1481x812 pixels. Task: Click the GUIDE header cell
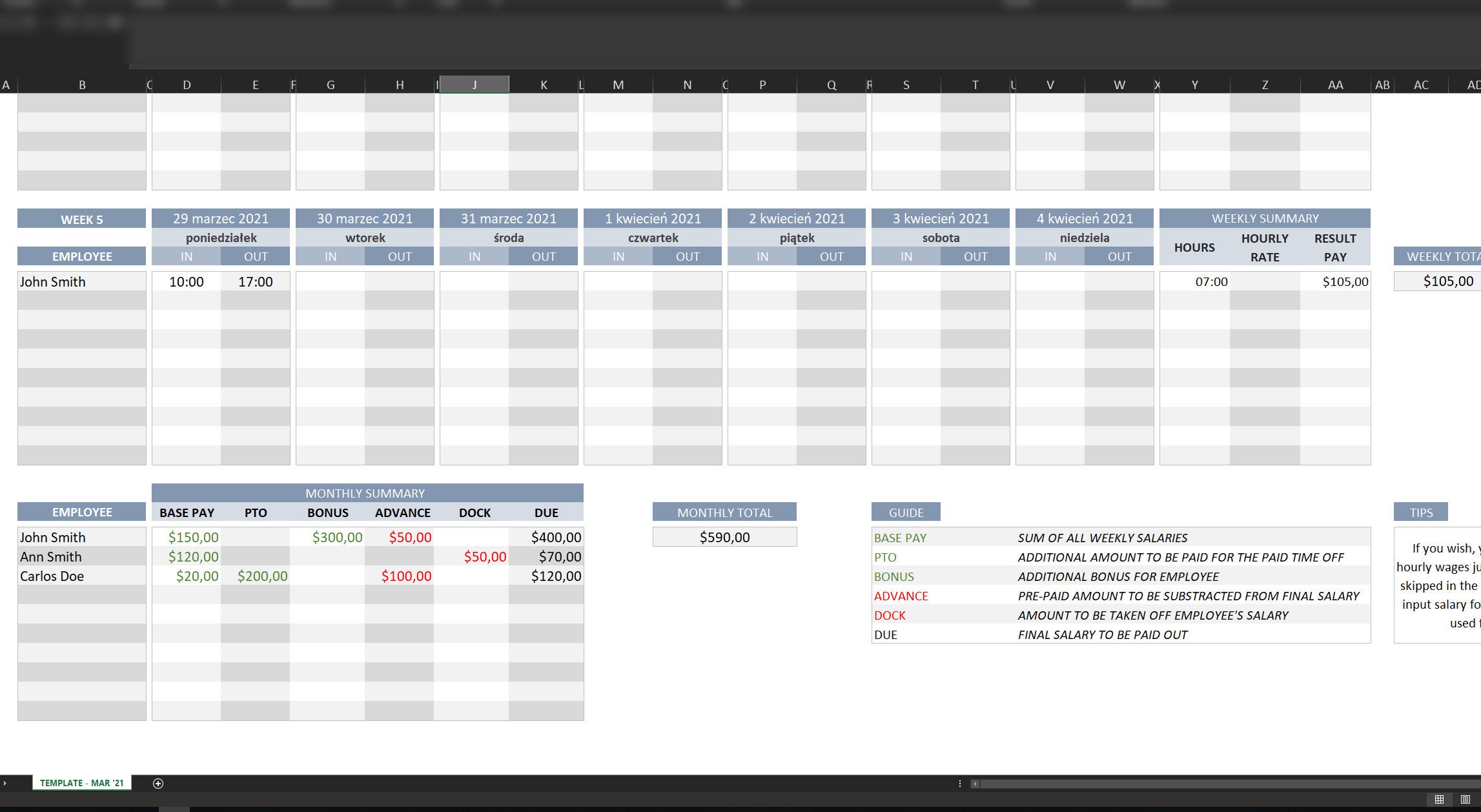coord(905,512)
